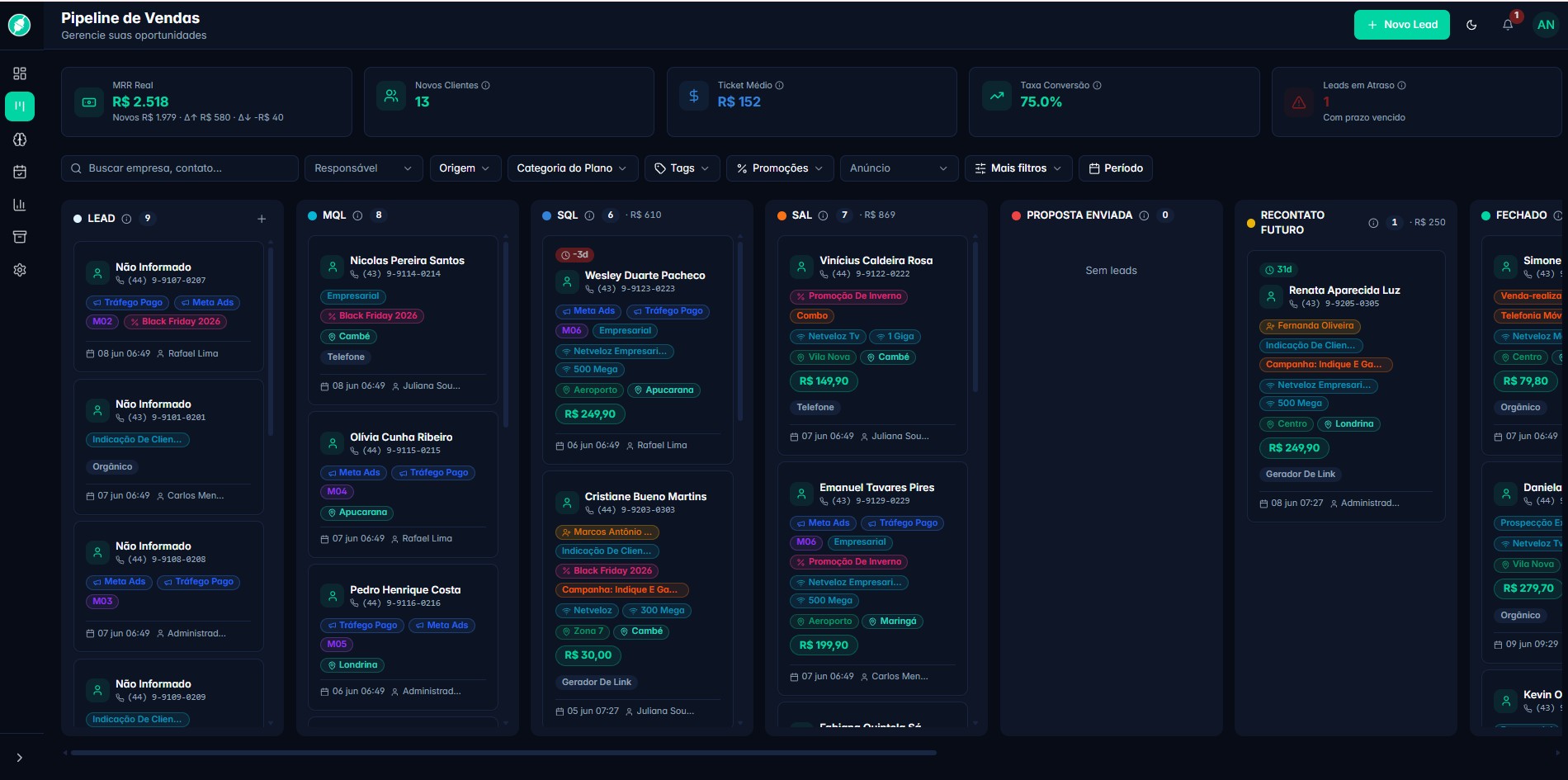1568x780 pixels.
Task: Open Nicolas Pereira Santos lead card
Action: tap(403, 320)
